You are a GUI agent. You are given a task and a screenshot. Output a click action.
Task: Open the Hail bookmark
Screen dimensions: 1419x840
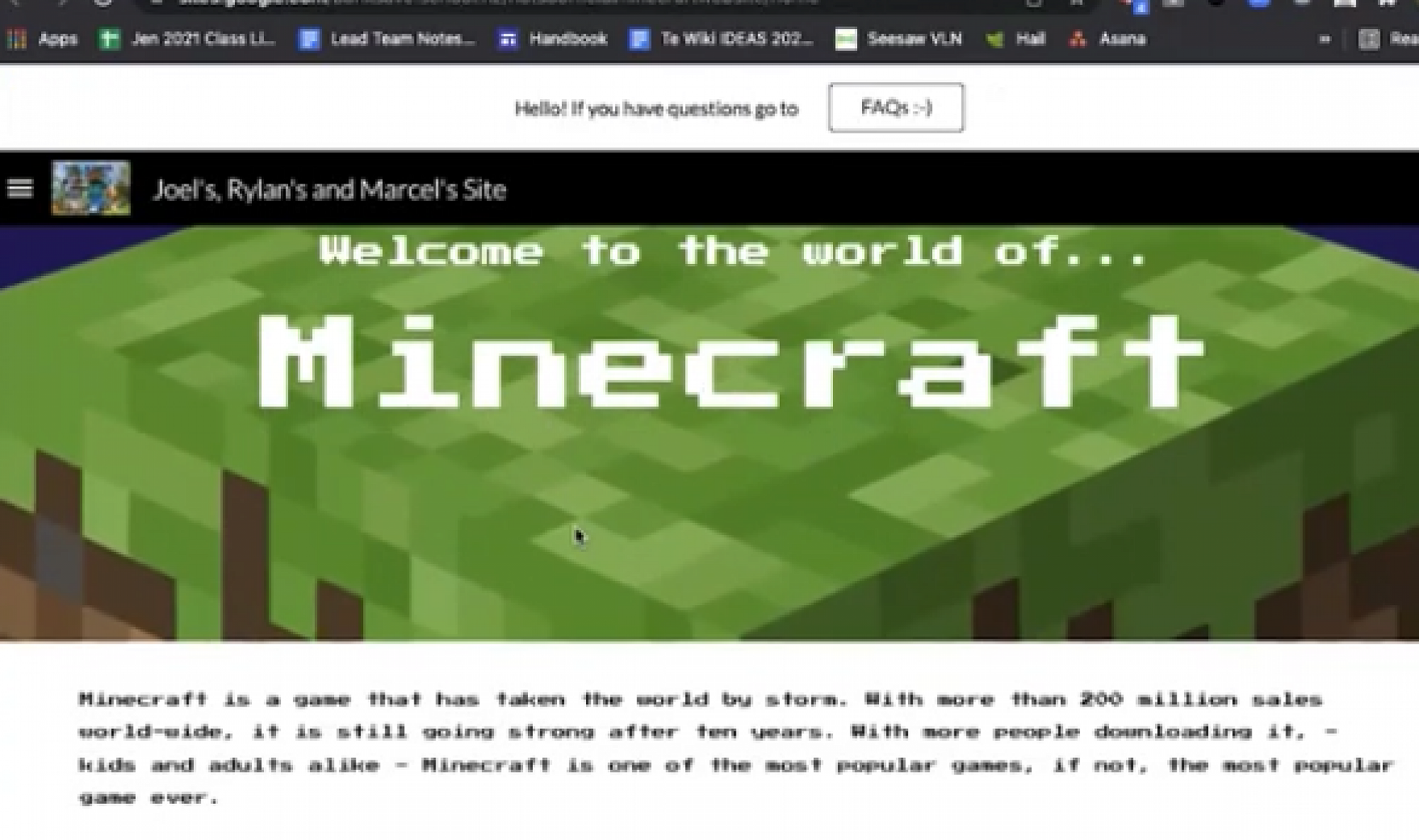tap(1016, 39)
